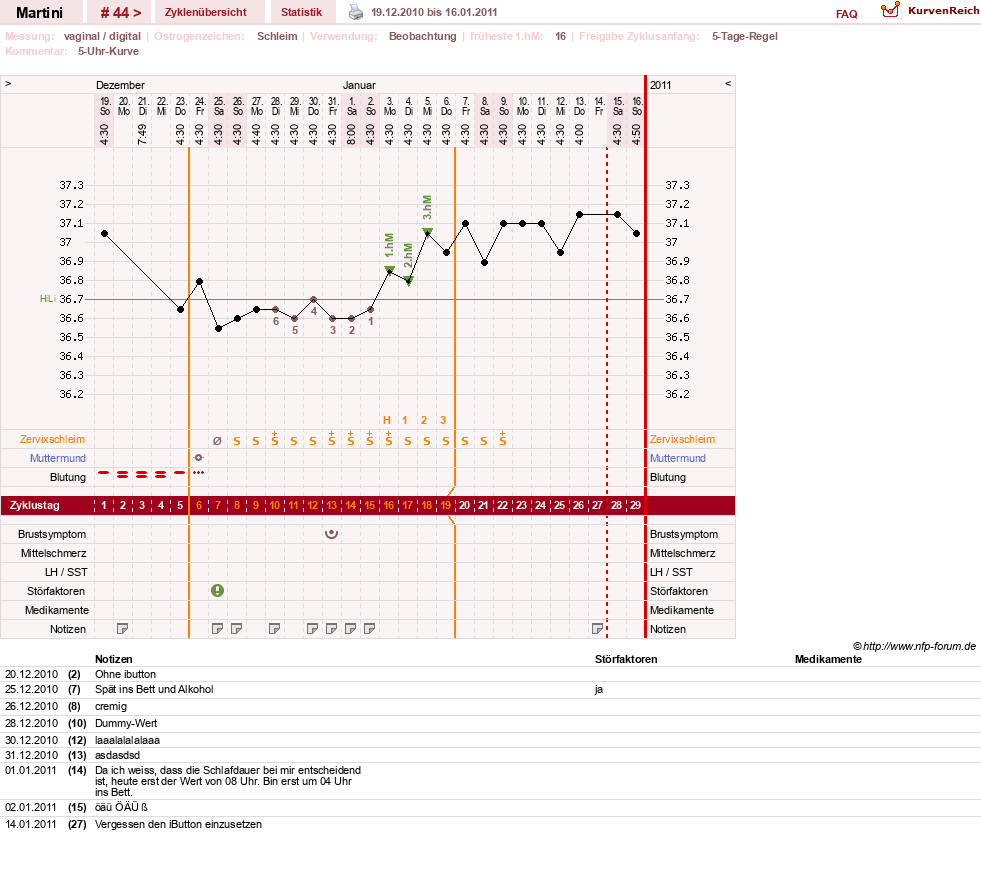Click the date range 19.12.2010 bis 16.01.2011
The width and height of the screenshot is (981, 887).
tap(434, 12)
